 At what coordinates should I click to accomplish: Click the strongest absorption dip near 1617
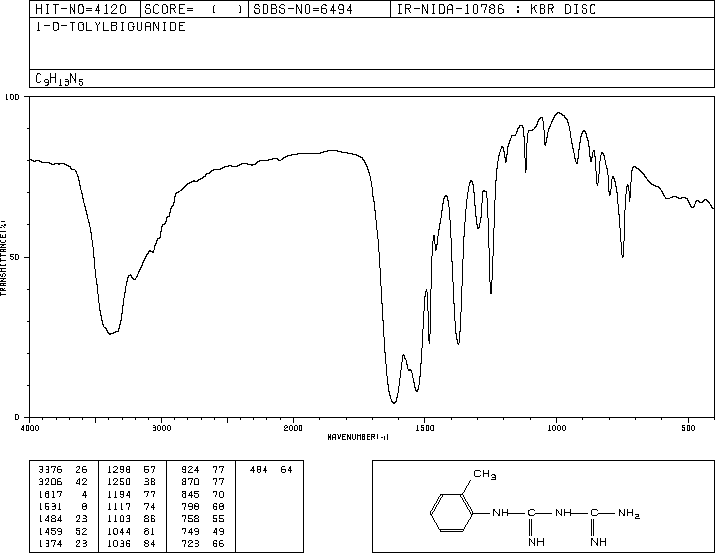coord(394,402)
